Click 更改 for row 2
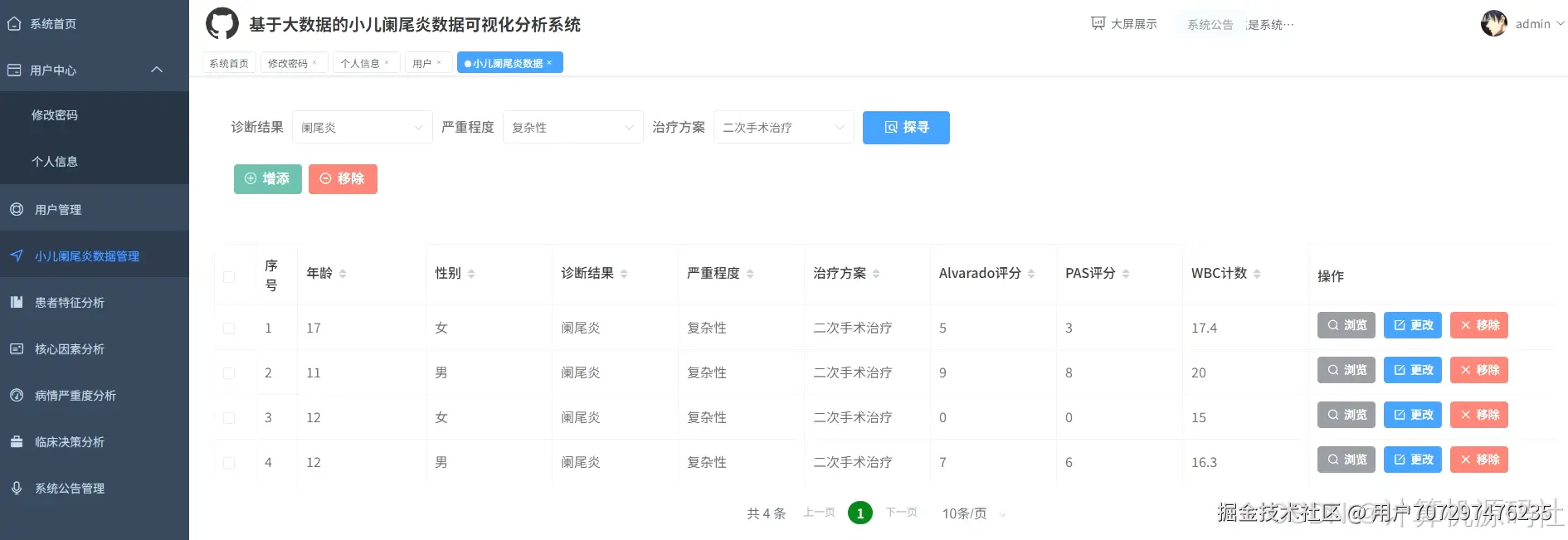The width and height of the screenshot is (1568, 540). coord(1413,370)
